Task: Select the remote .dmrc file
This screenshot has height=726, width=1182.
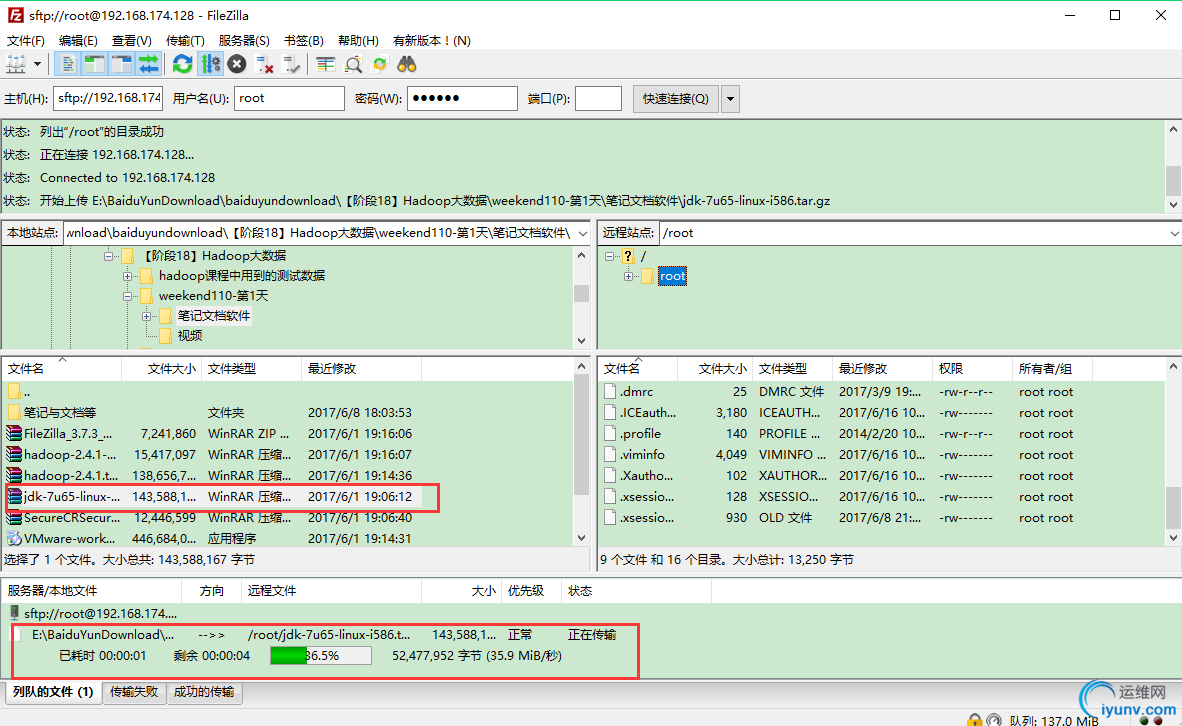Action: click(883, 392)
